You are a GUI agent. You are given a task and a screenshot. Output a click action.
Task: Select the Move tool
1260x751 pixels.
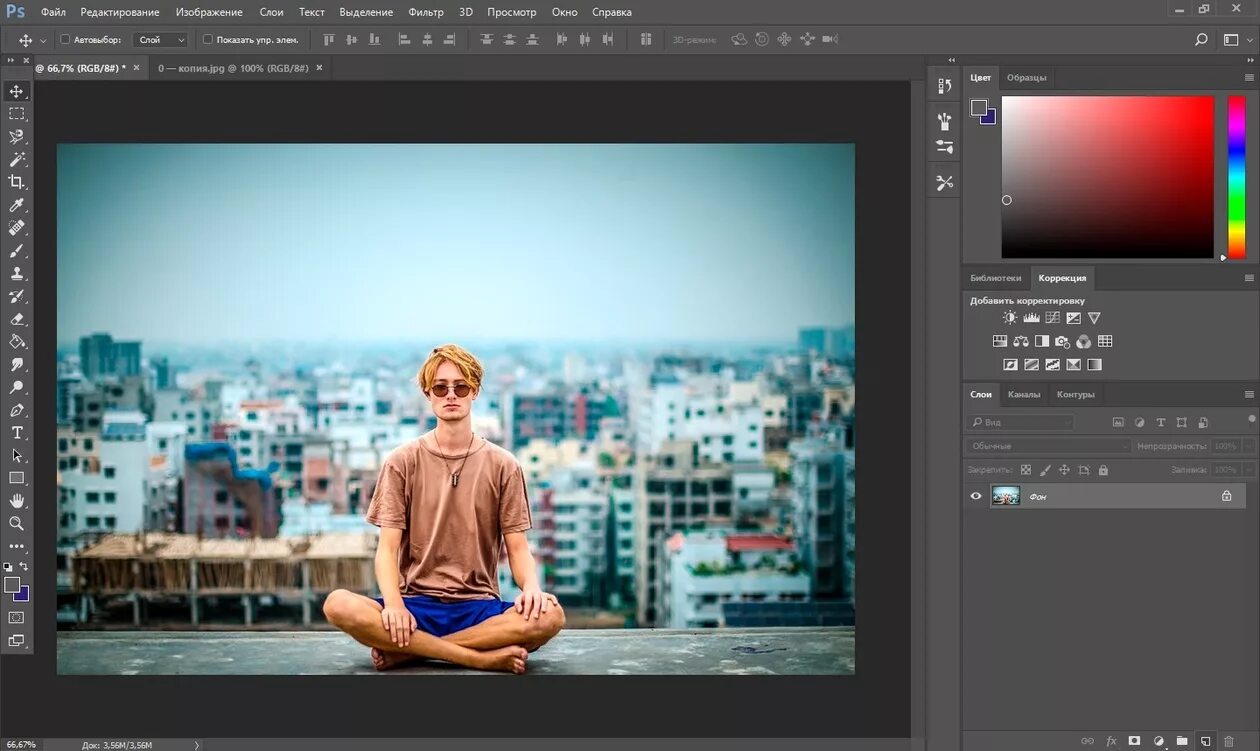pyautogui.click(x=17, y=91)
